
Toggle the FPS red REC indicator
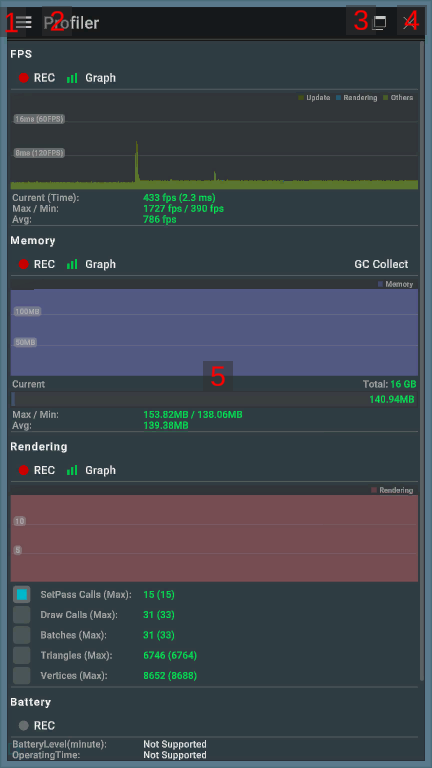(24, 78)
